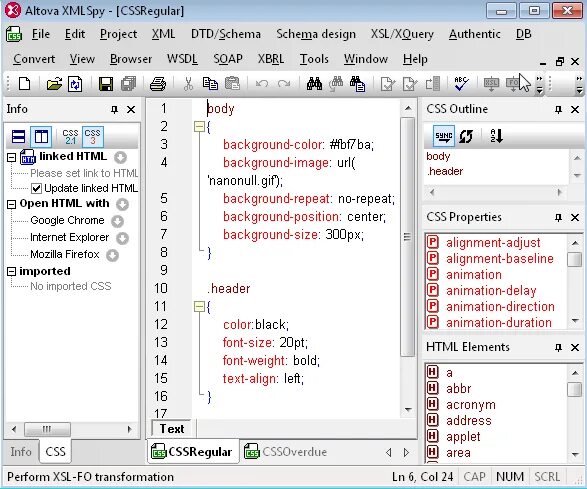Click the spell check ABC icon
The height and width of the screenshot is (489, 587).
pos(461,83)
